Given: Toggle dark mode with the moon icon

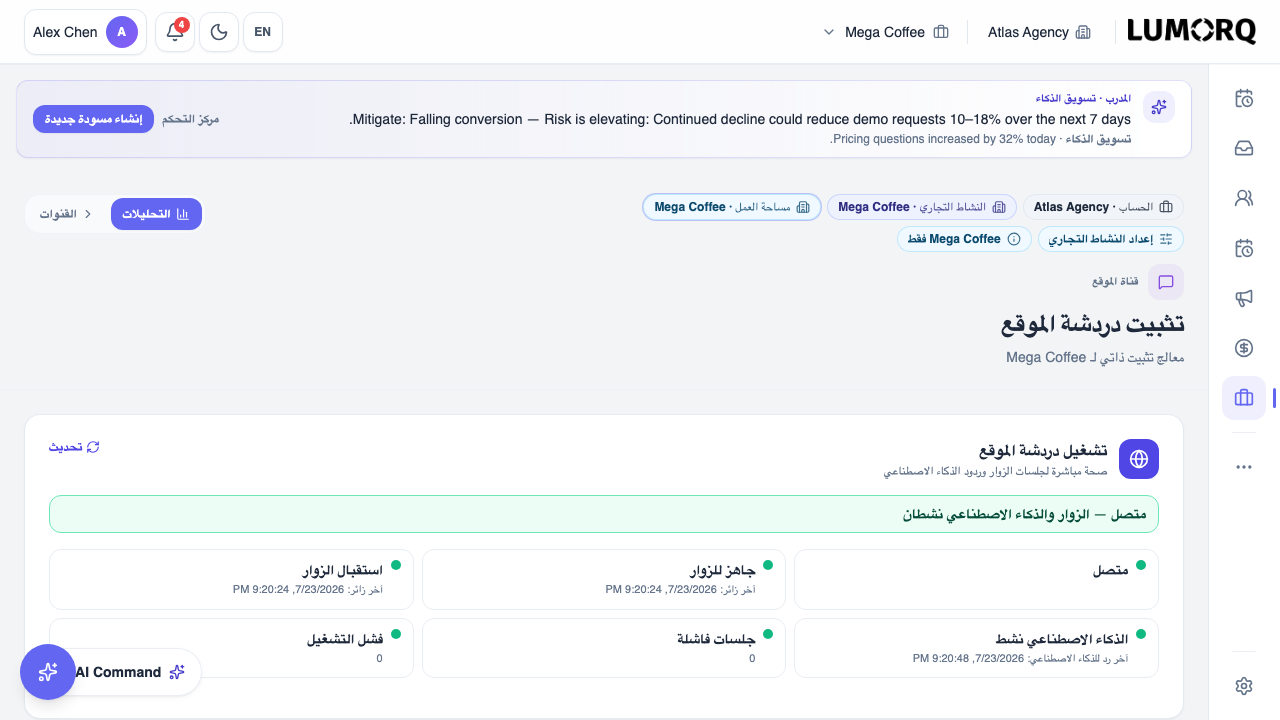Looking at the screenshot, I should tap(219, 32).
